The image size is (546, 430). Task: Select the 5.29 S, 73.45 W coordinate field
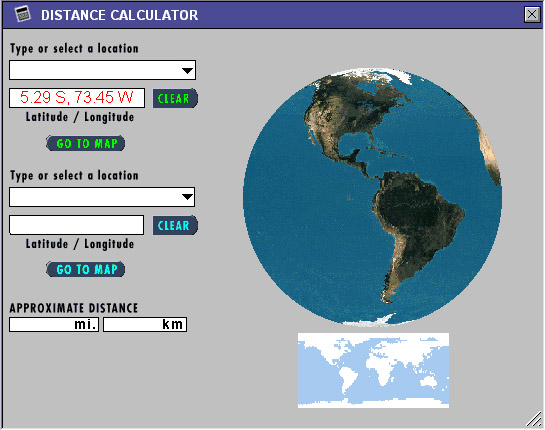[x=77, y=98]
